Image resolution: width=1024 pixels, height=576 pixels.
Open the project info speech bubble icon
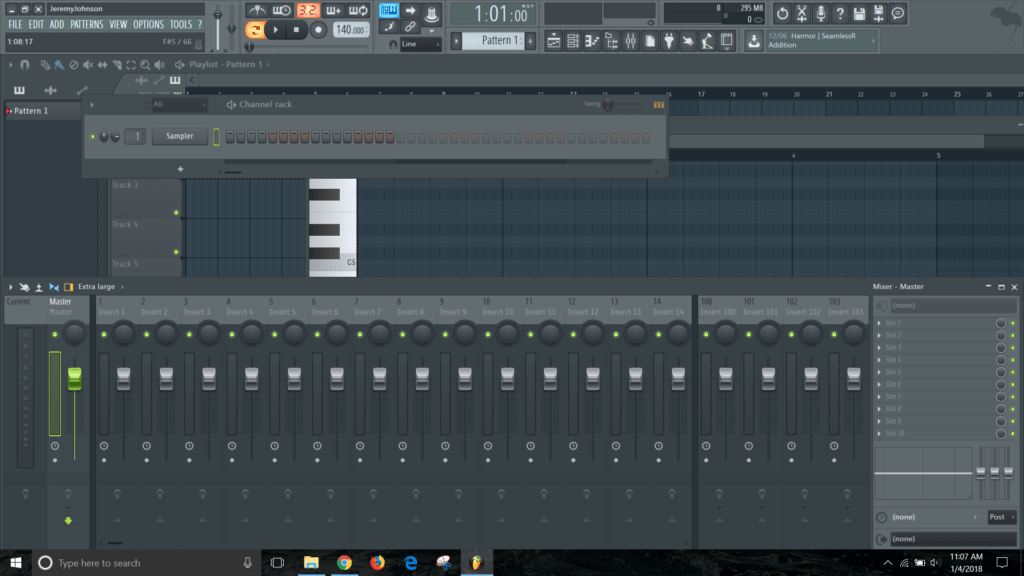(898, 13)
